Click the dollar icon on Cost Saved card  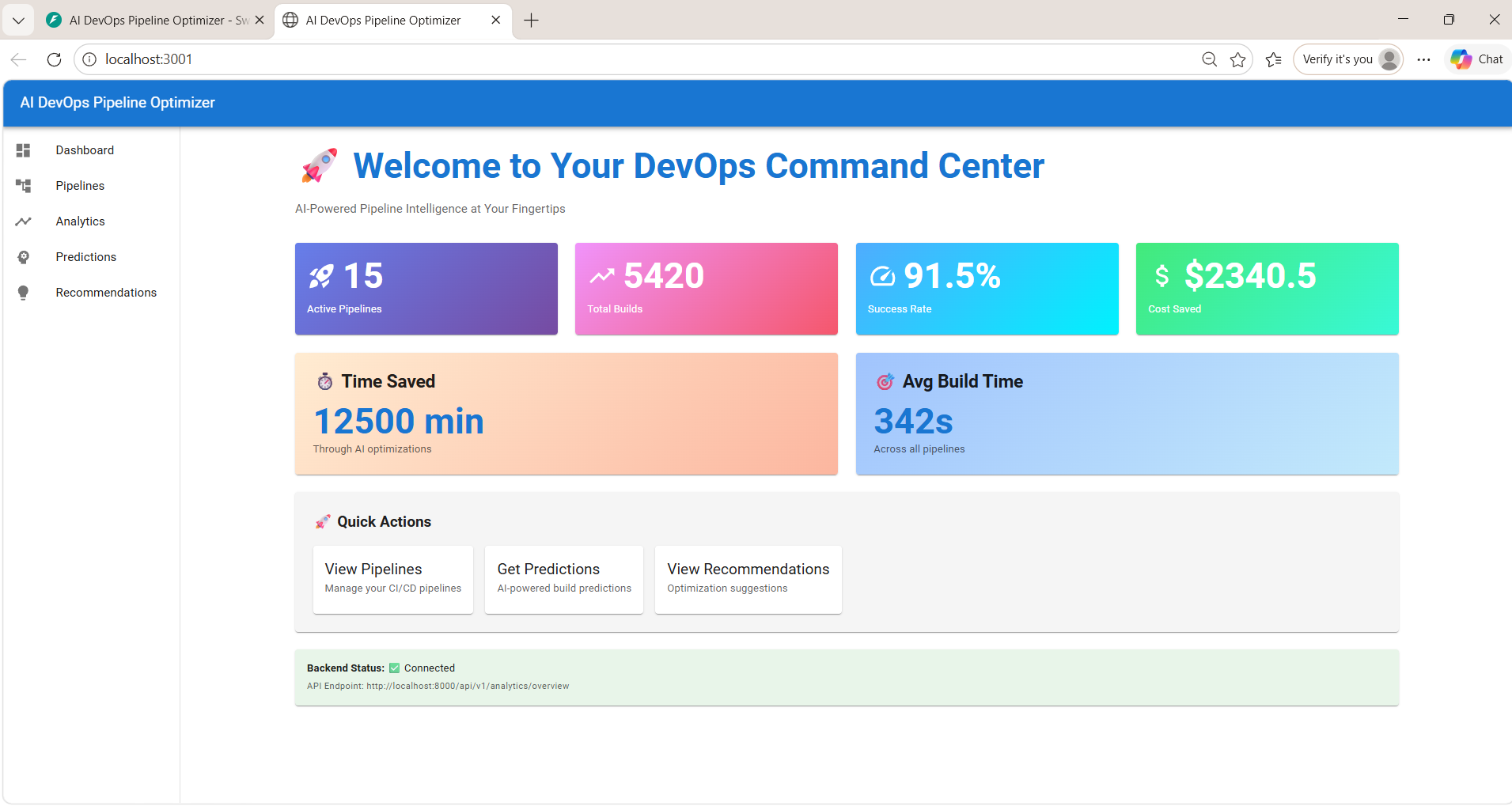[x=1161, y=274]
